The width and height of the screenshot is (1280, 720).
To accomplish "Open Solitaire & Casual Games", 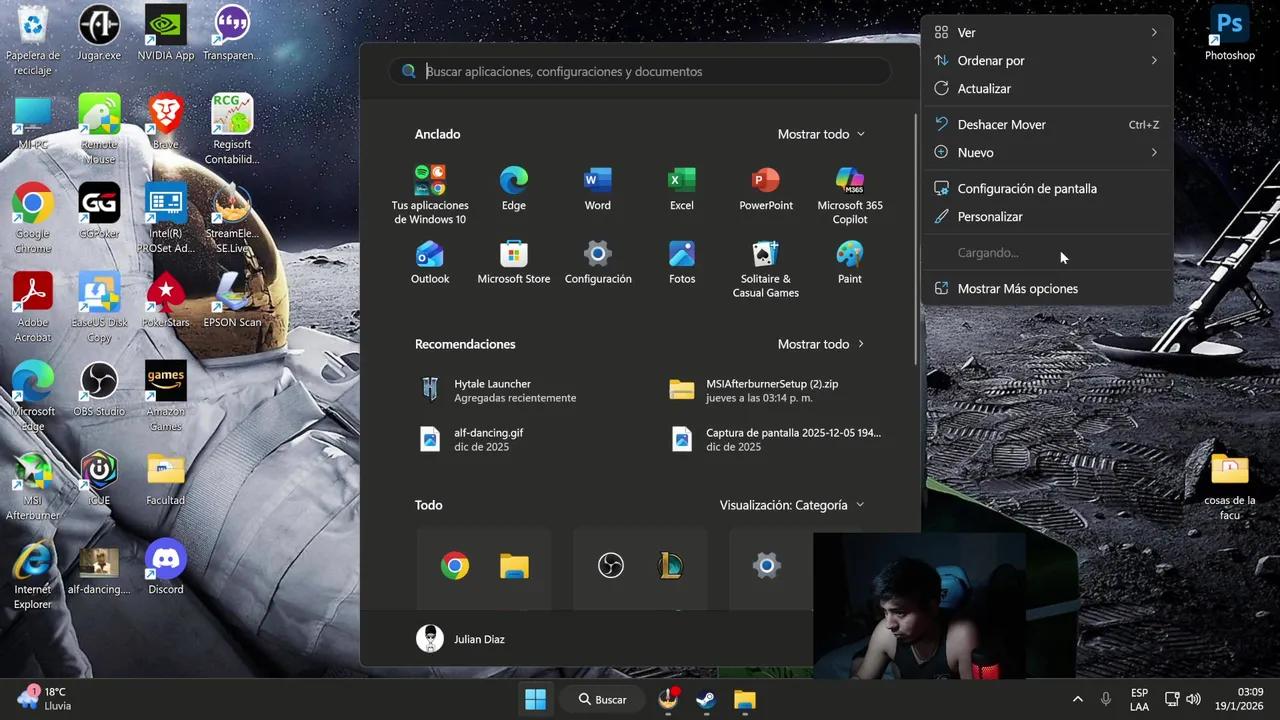I will (765, 268).
